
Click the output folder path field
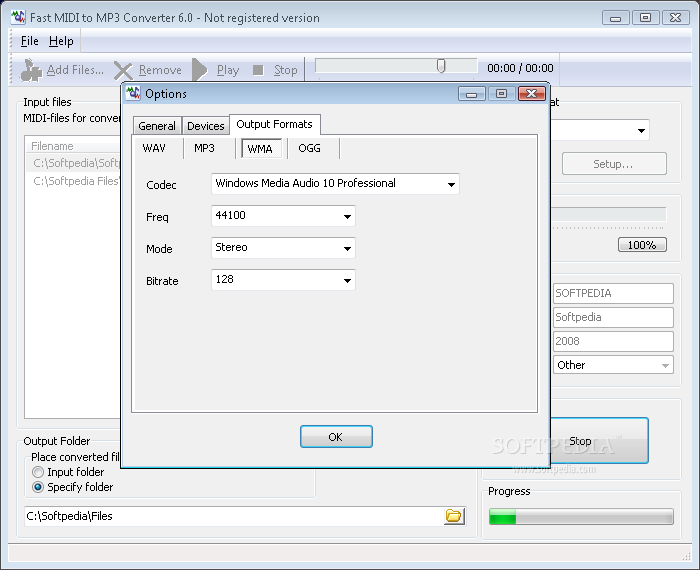235,516
